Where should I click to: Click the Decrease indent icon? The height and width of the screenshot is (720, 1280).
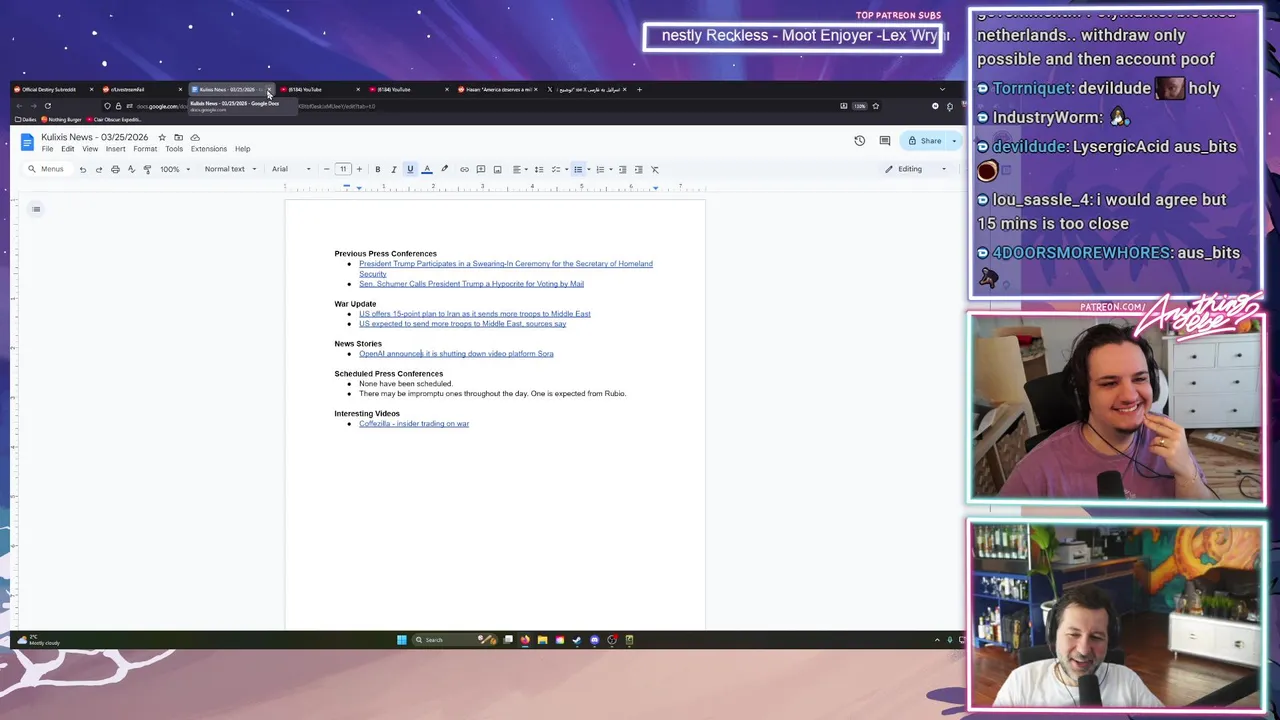[x=622, y=169]
